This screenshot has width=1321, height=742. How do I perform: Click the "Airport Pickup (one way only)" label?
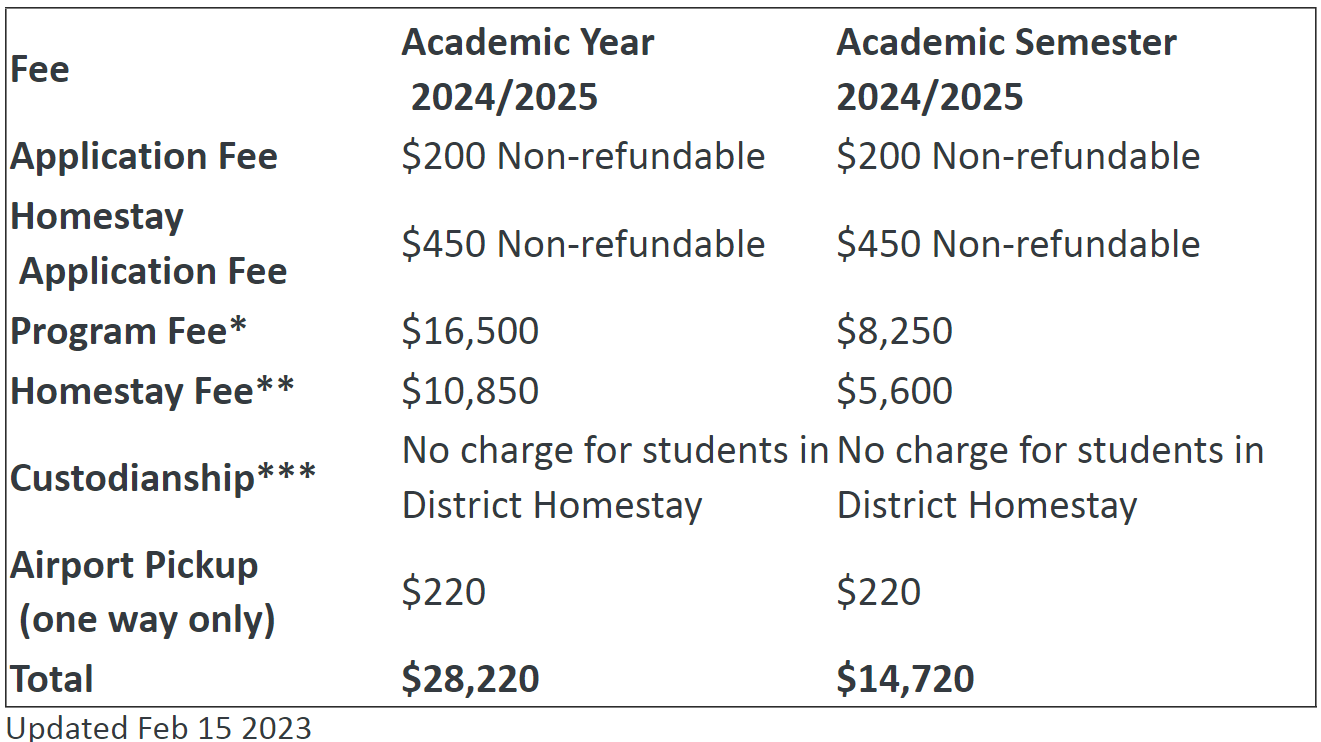click(141, 592)
